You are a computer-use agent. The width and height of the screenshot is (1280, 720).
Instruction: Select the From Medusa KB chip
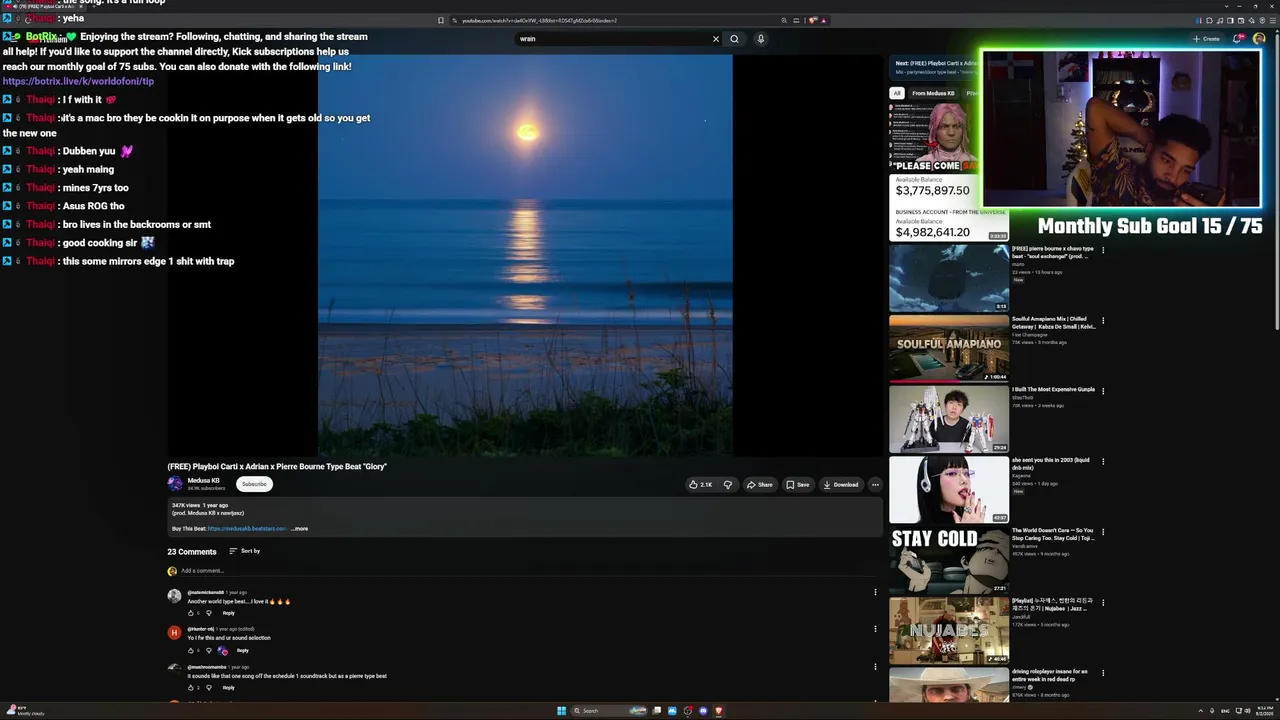click(933, 93)
